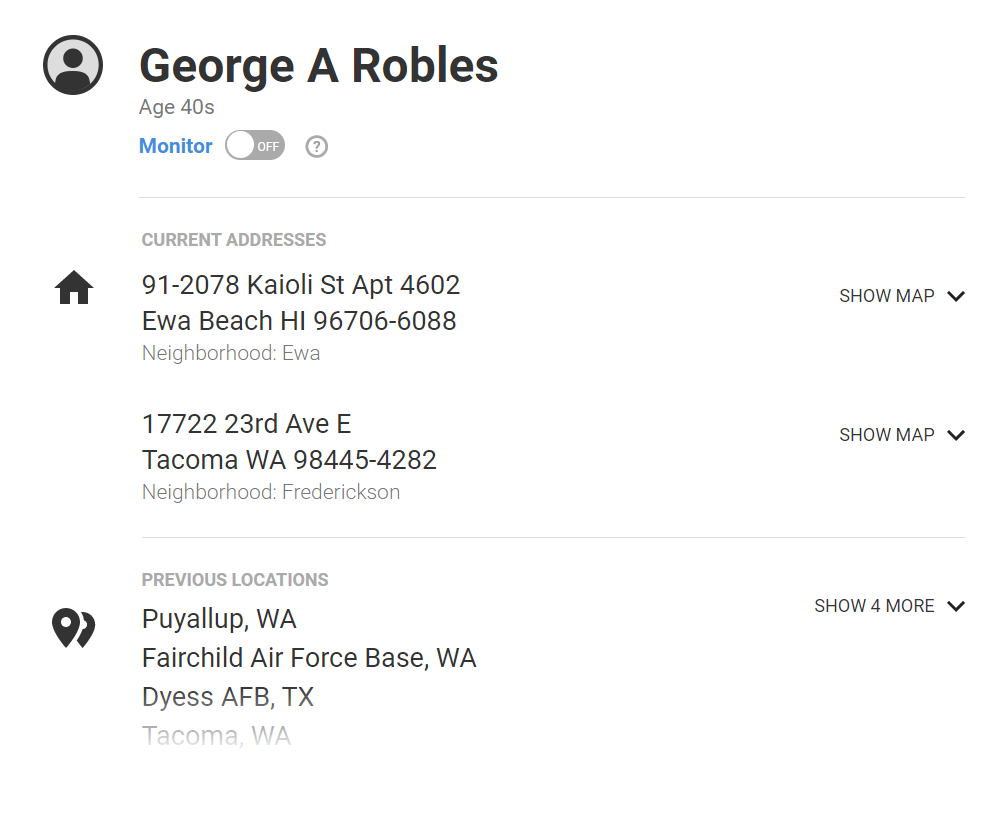Expand Show Map for Kaioli St address

[902, 296]
